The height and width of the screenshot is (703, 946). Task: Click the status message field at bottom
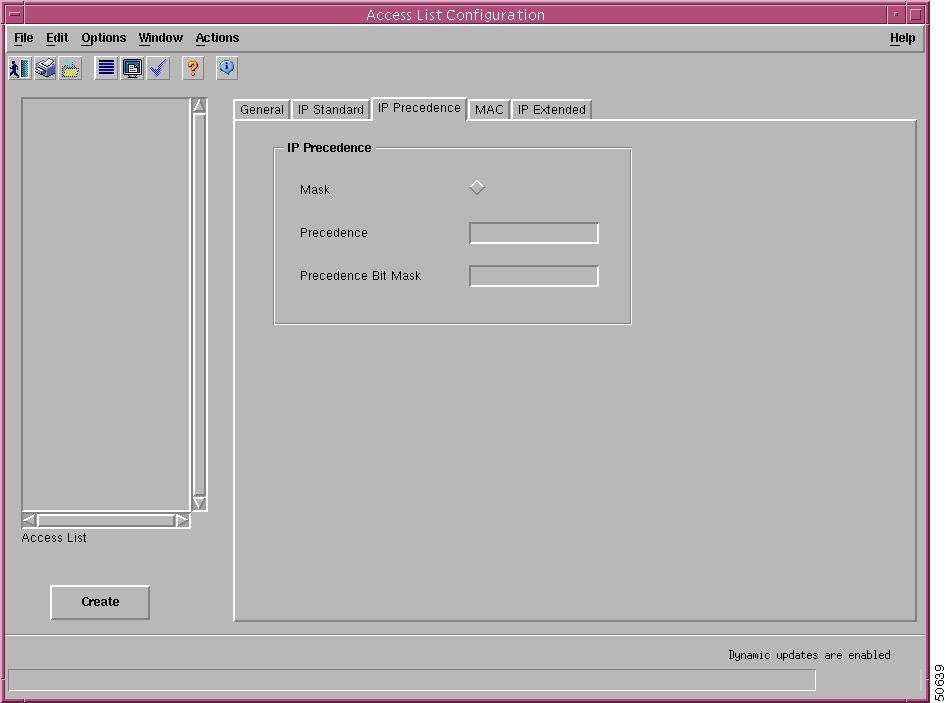(x=412, y=680)
